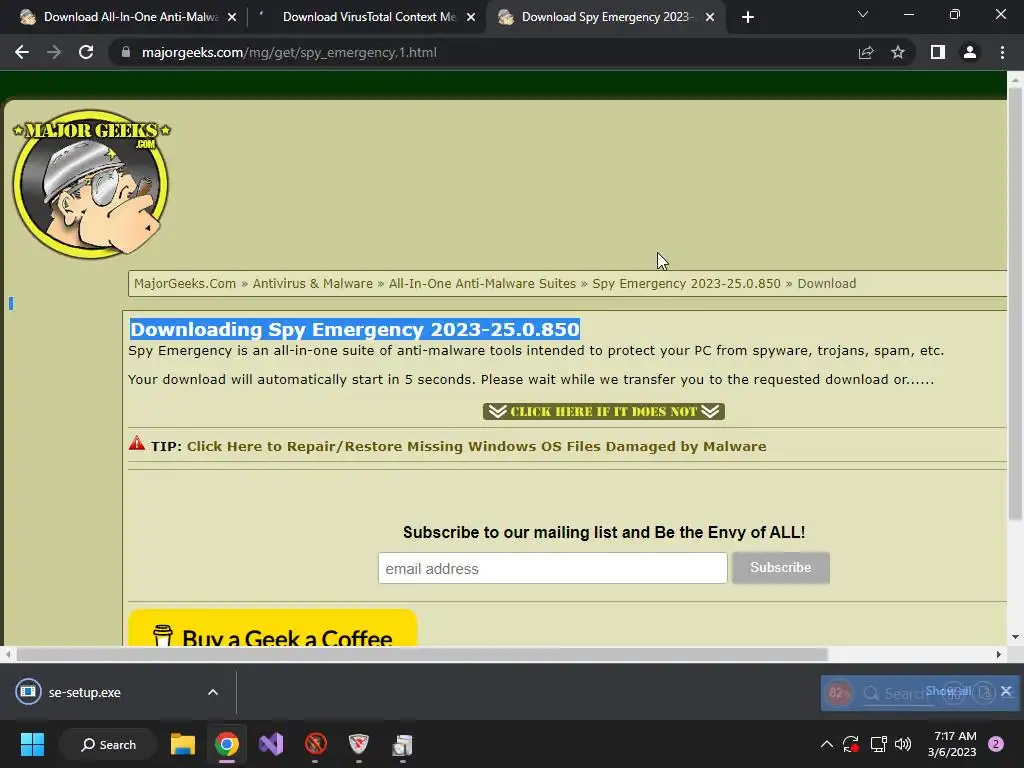
Task: Open network tray icon
Action: tap(878, 744)
